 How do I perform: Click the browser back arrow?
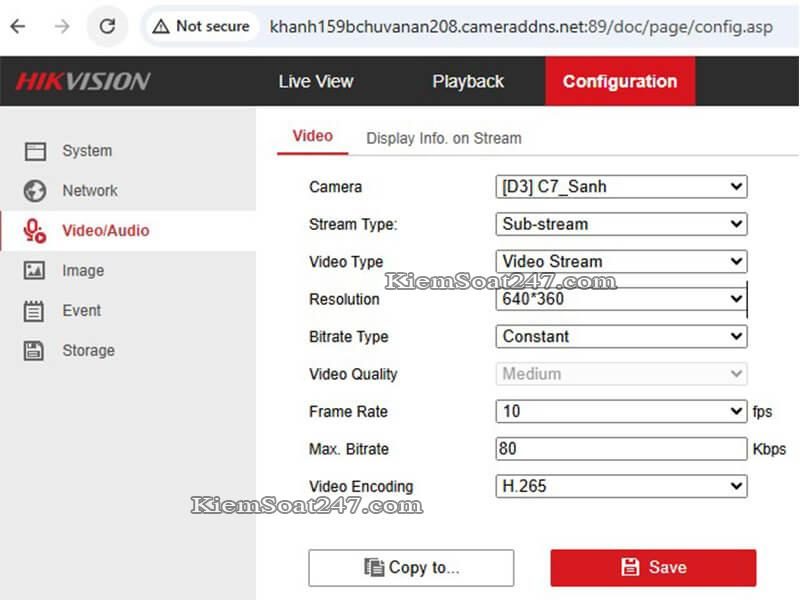click(18, 26)
